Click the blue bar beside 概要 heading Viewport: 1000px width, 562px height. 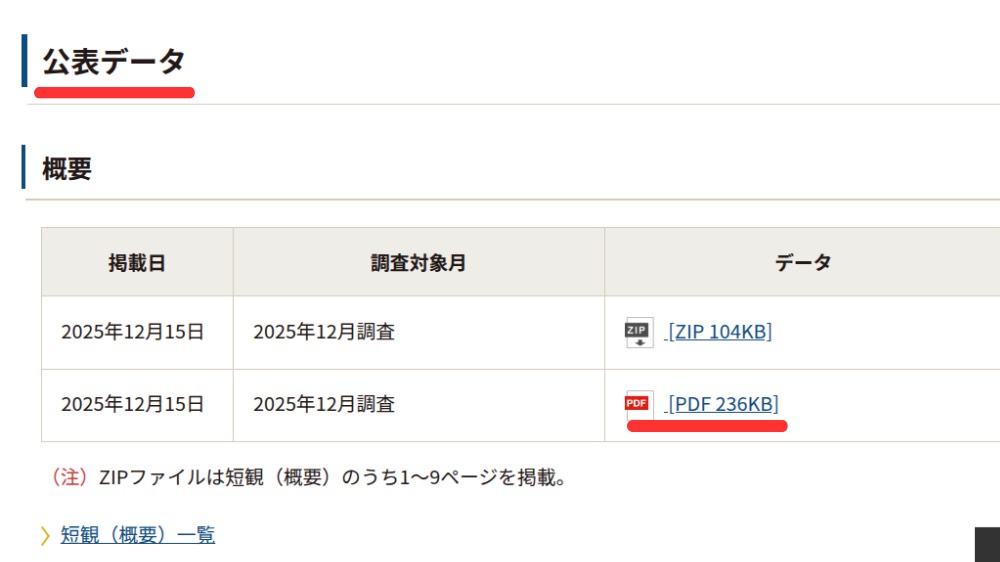24,167
